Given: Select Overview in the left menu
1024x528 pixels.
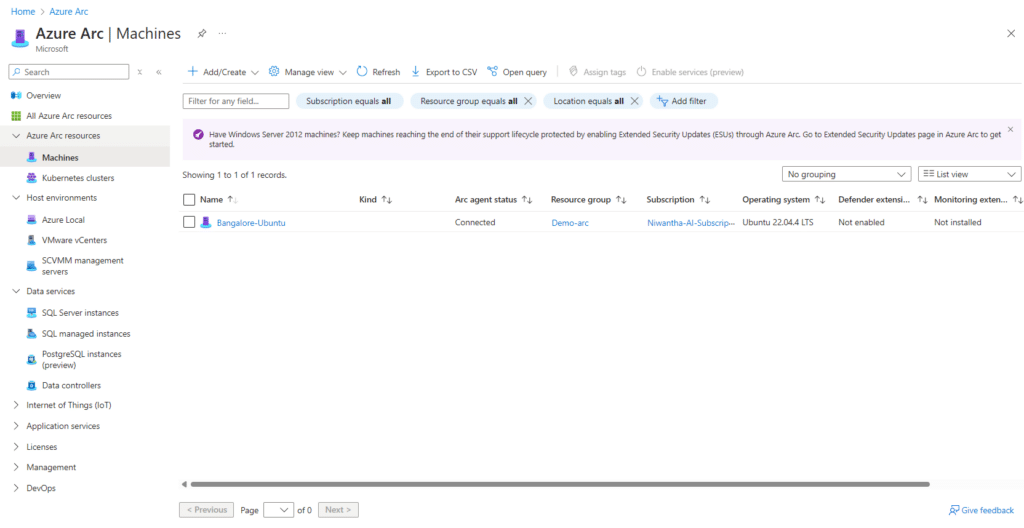Looking at the screenshot, I should coord(43,95).
